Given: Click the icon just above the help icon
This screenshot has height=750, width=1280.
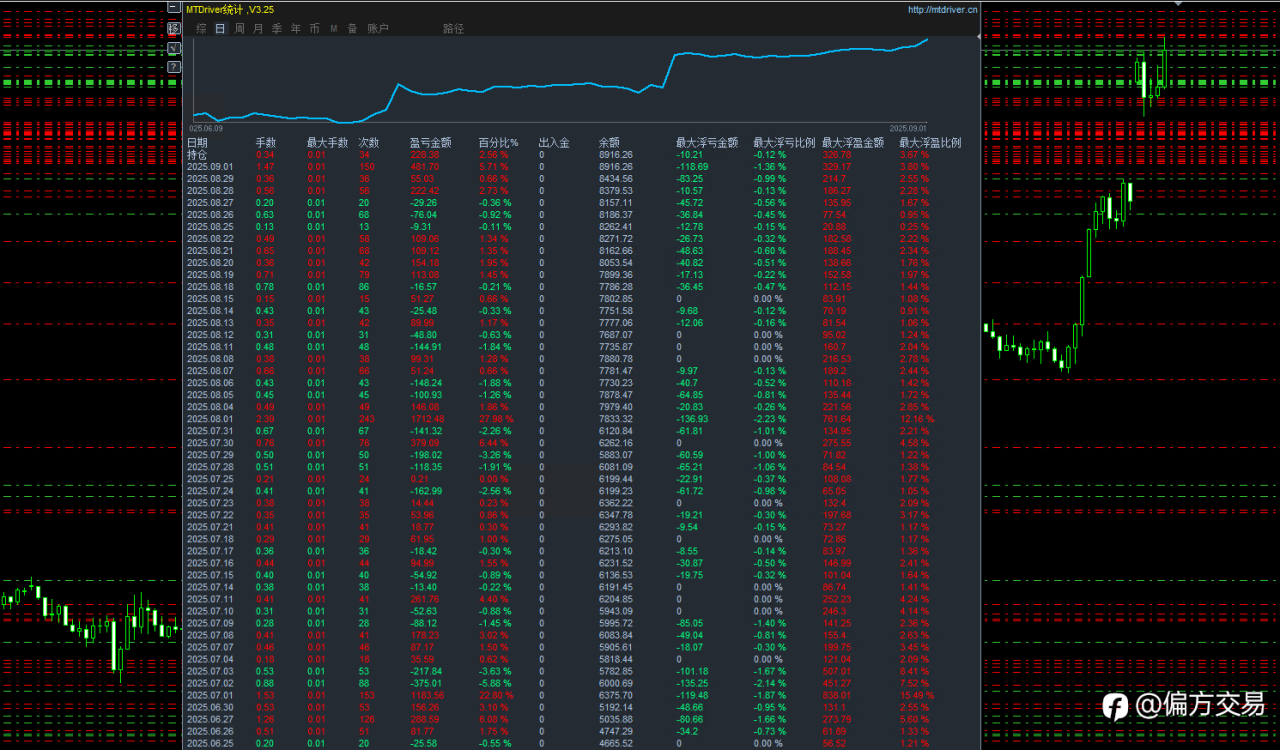Looking at the screenshot, I should point(174,48).
